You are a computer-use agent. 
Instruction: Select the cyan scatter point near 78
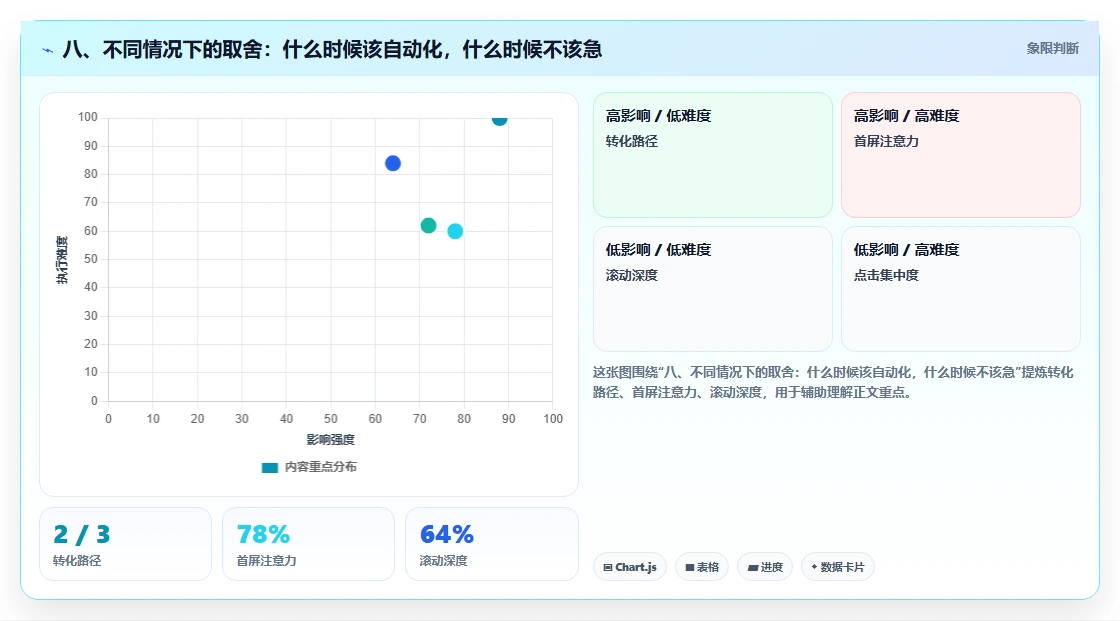tap(455, 232)
